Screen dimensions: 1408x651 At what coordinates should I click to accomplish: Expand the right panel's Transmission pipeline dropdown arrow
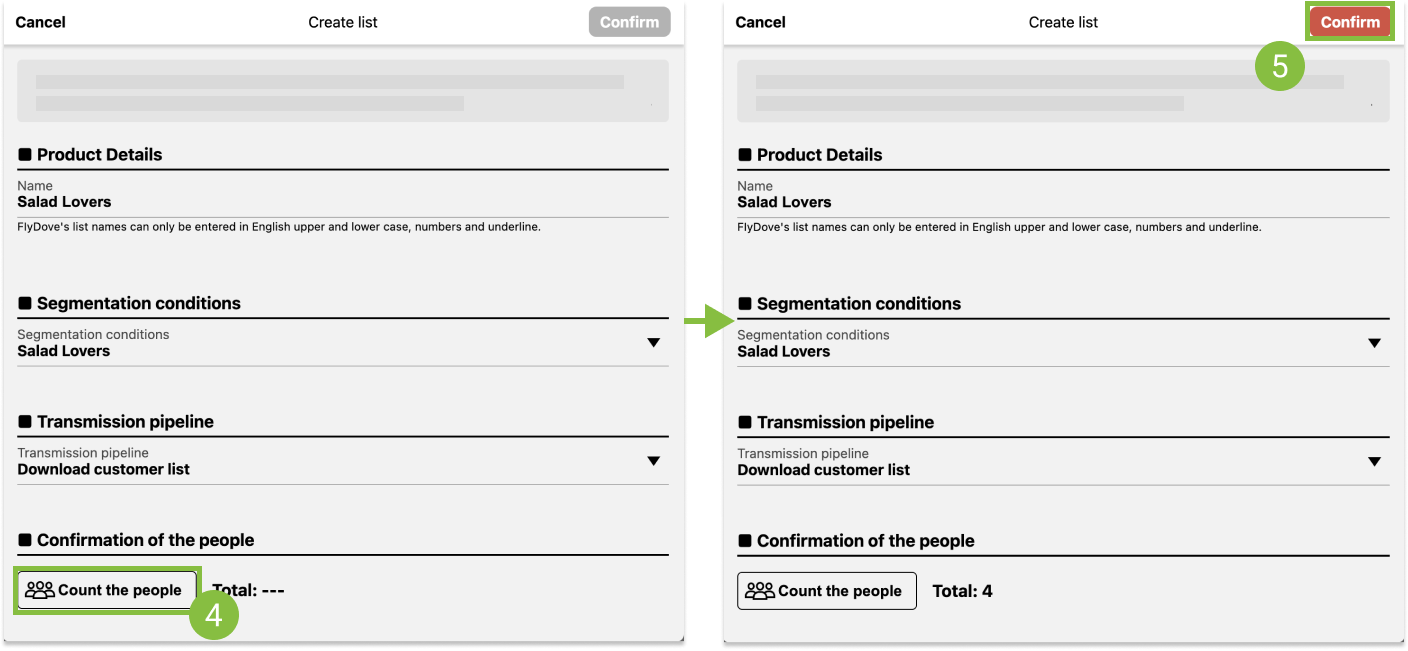coord(1374,462)
